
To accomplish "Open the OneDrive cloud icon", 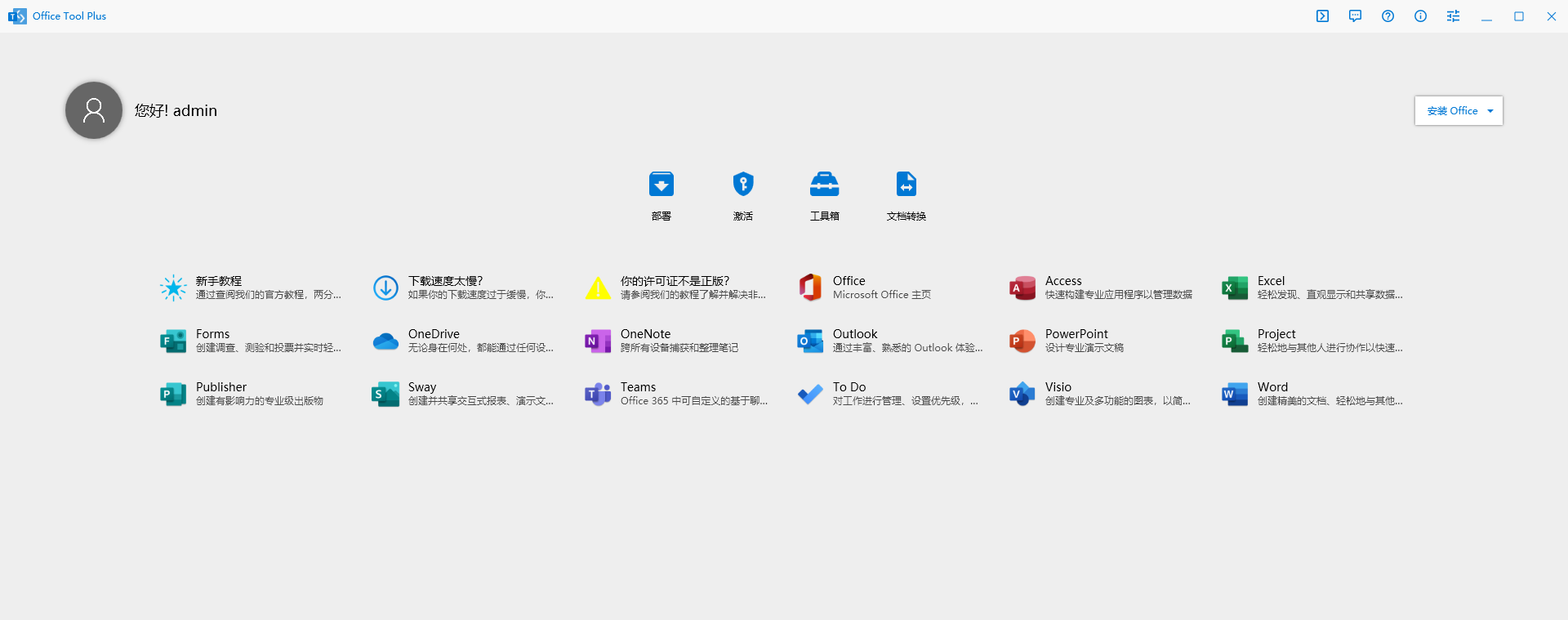I will (x=385, y=341).
